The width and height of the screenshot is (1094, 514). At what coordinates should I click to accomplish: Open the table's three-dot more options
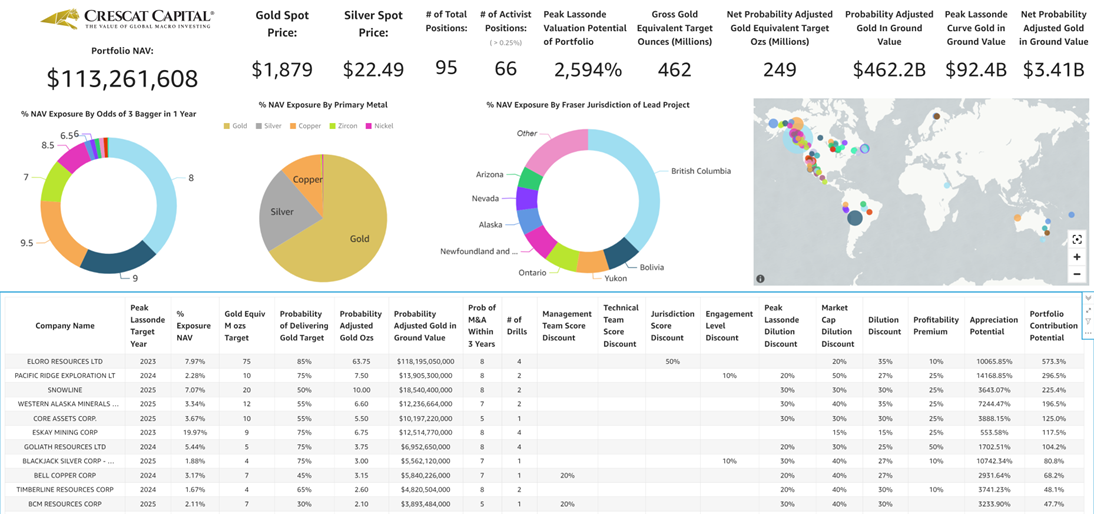tap(1088, 333)
